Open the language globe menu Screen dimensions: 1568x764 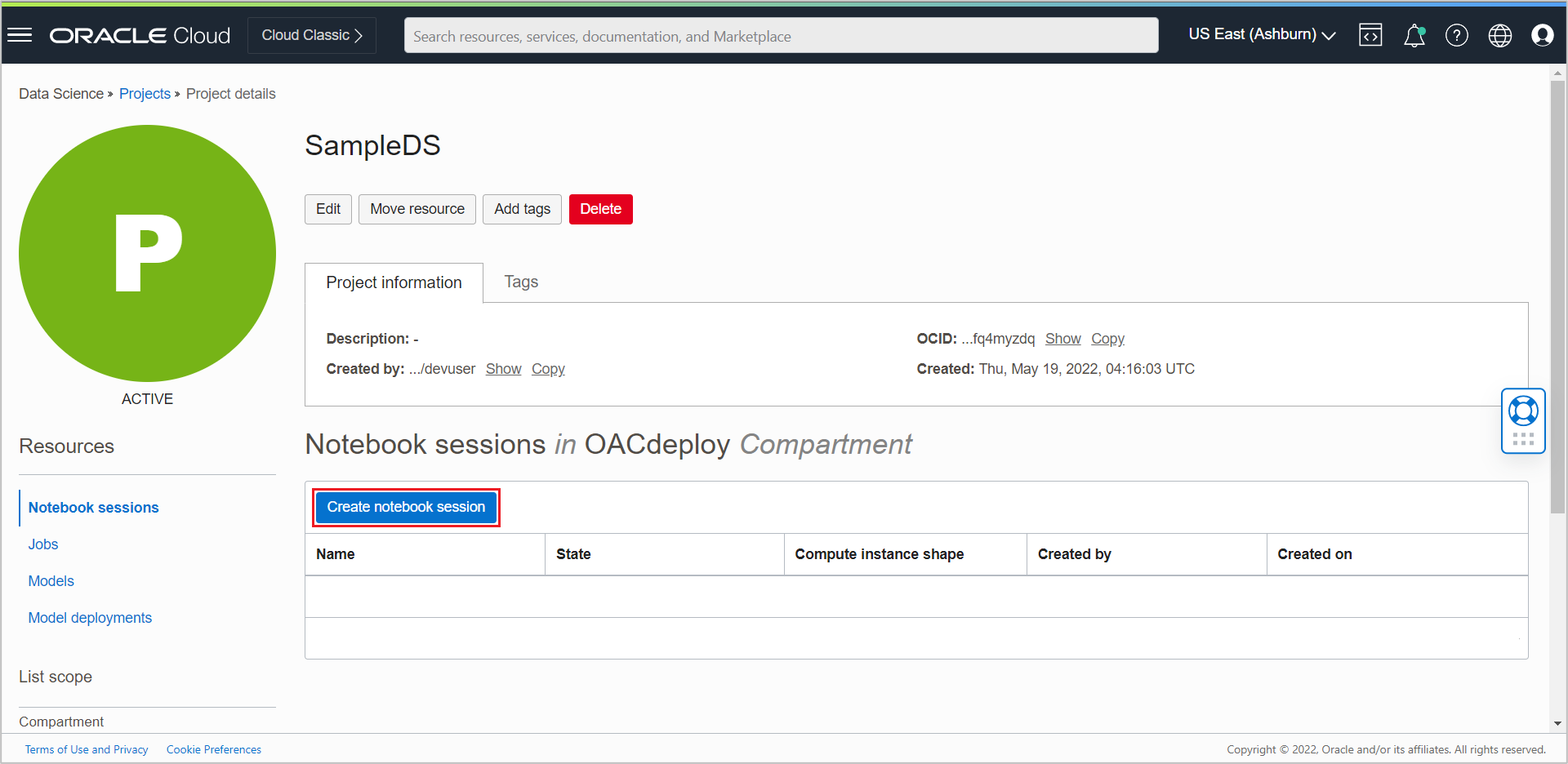(1500, 35)
